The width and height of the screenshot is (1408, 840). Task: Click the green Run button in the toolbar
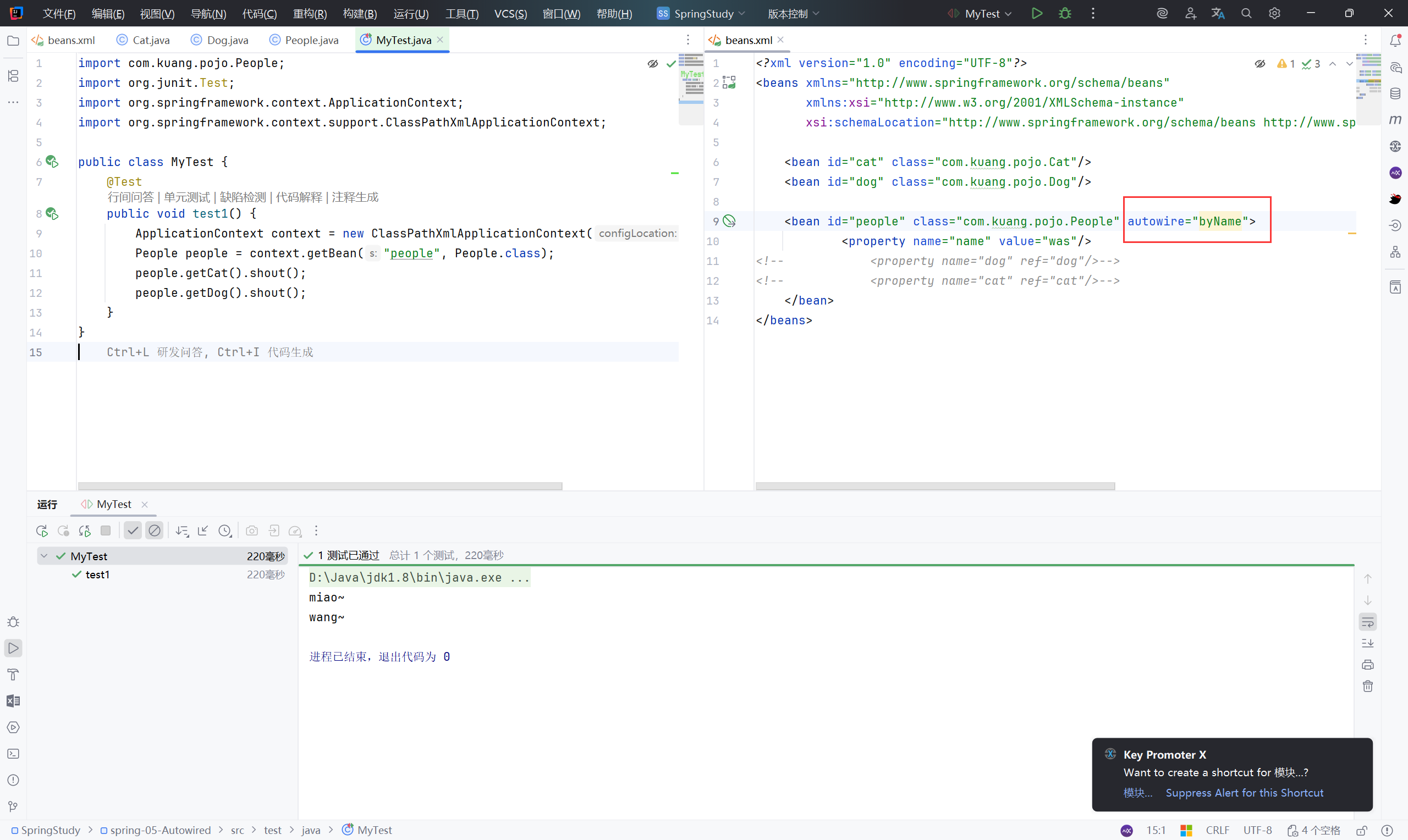coord(1036,14)
